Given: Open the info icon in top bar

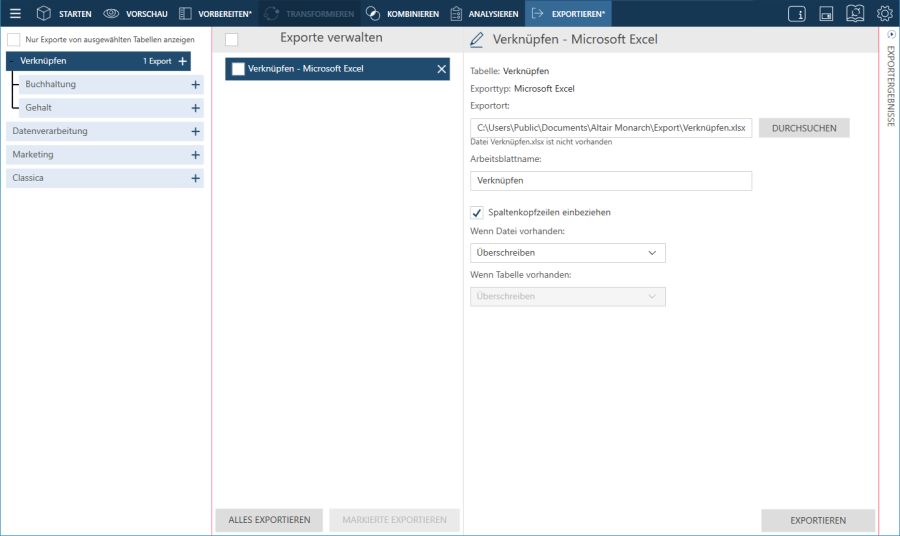Looking at the screenshot, I should (x=797, y=14).
